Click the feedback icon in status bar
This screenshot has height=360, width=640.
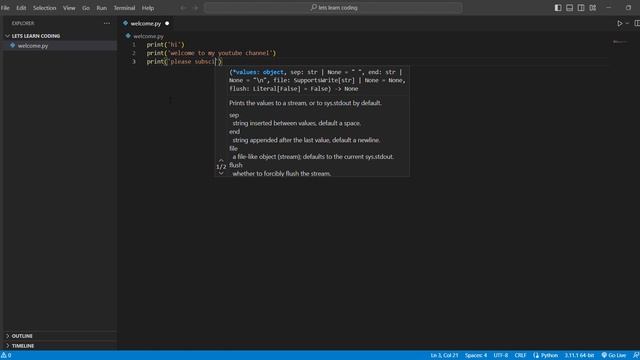click(x=636, y=356)
